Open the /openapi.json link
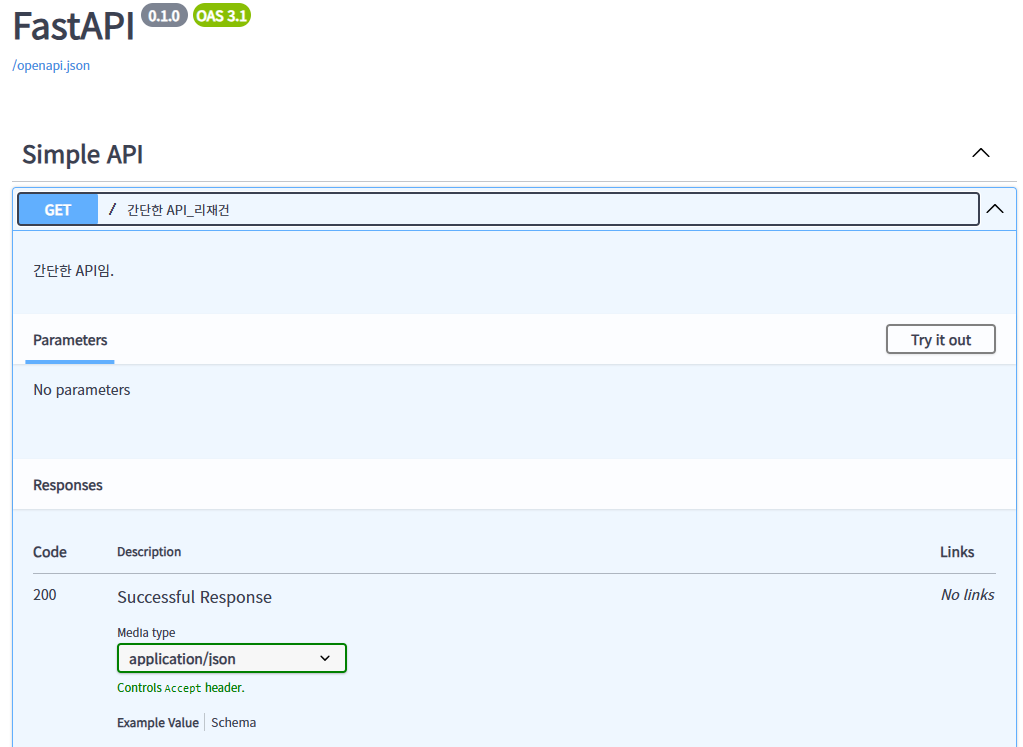The width and height of the screenshot is (1023, 747). (51, 65)
